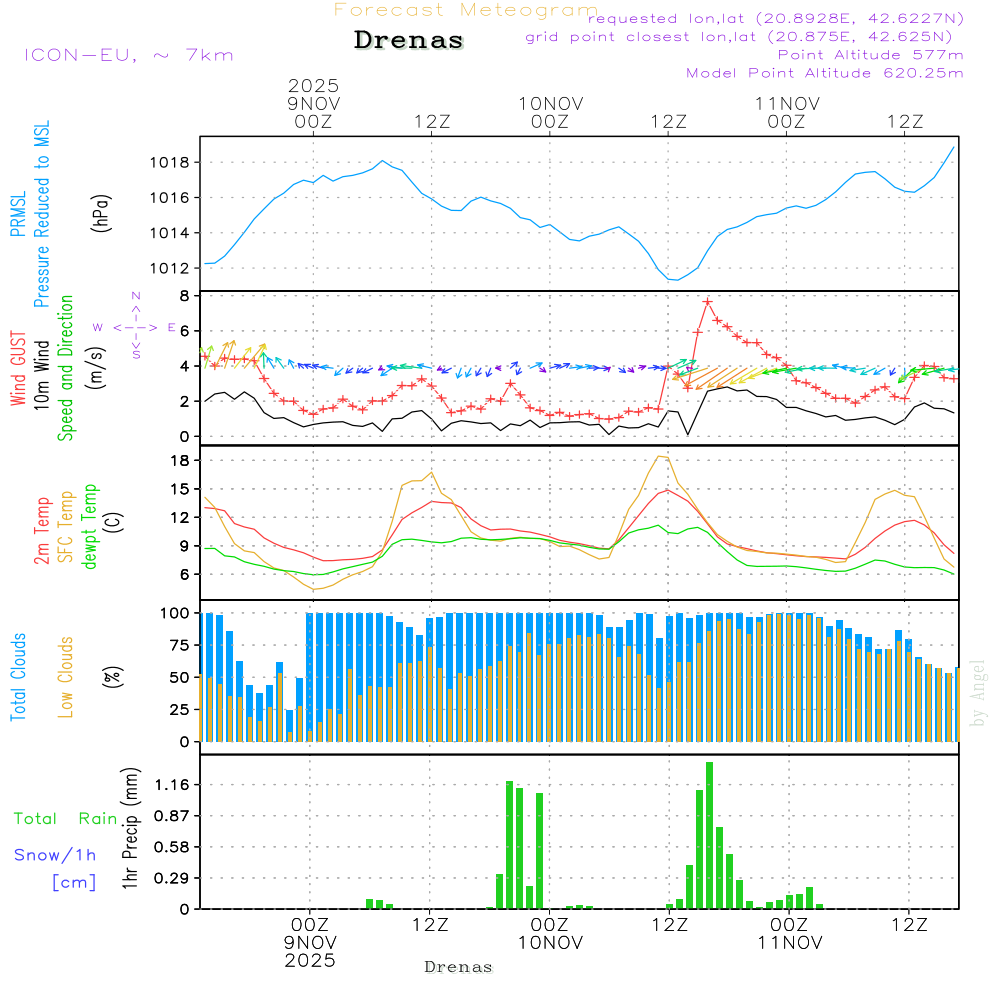Click the wind gust peak near 8 m/s

[707, 301]
